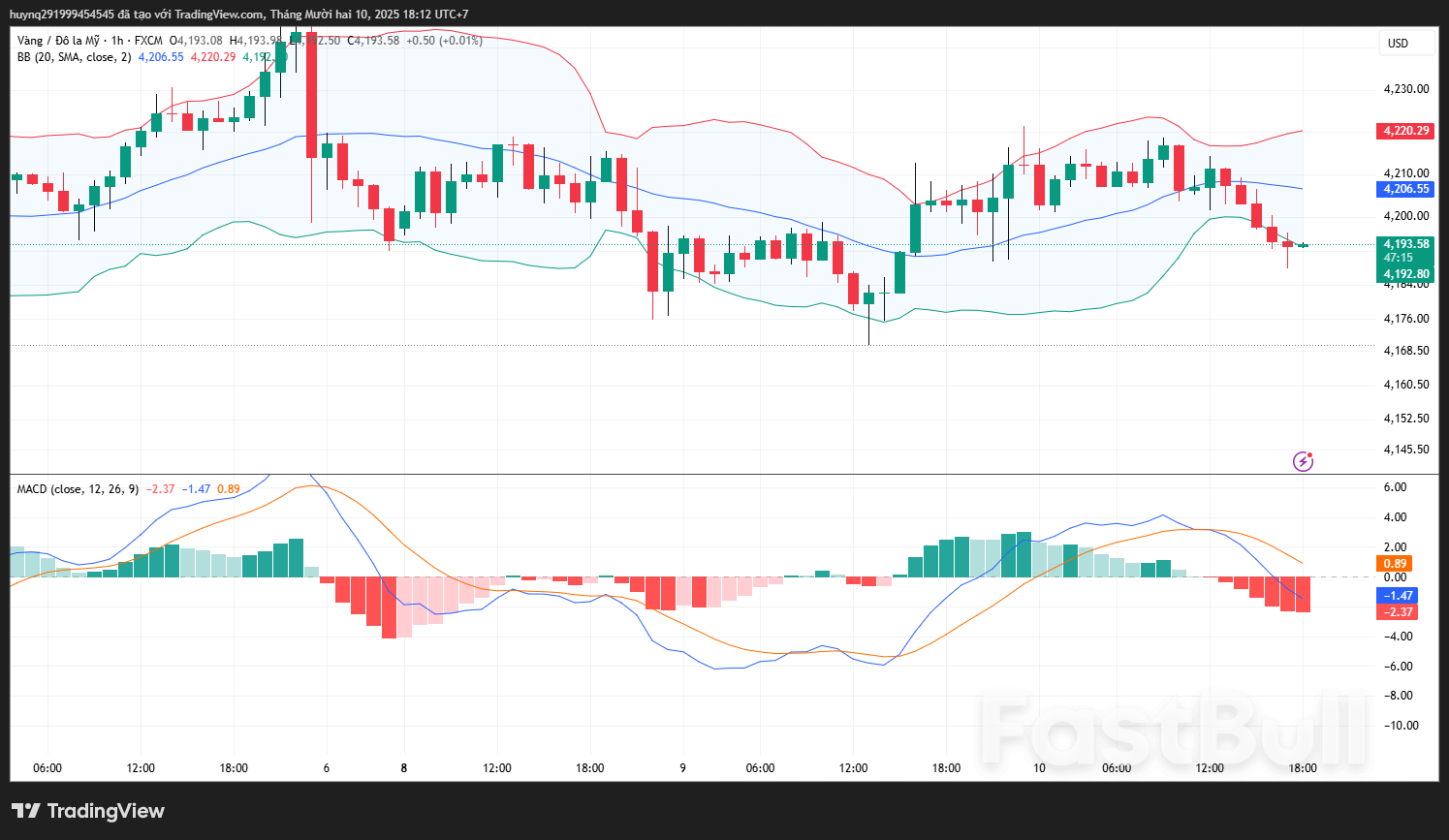Click the FastBull watermark logo
Viewport: 1449px width, 840px height.
pos(1175,731)
